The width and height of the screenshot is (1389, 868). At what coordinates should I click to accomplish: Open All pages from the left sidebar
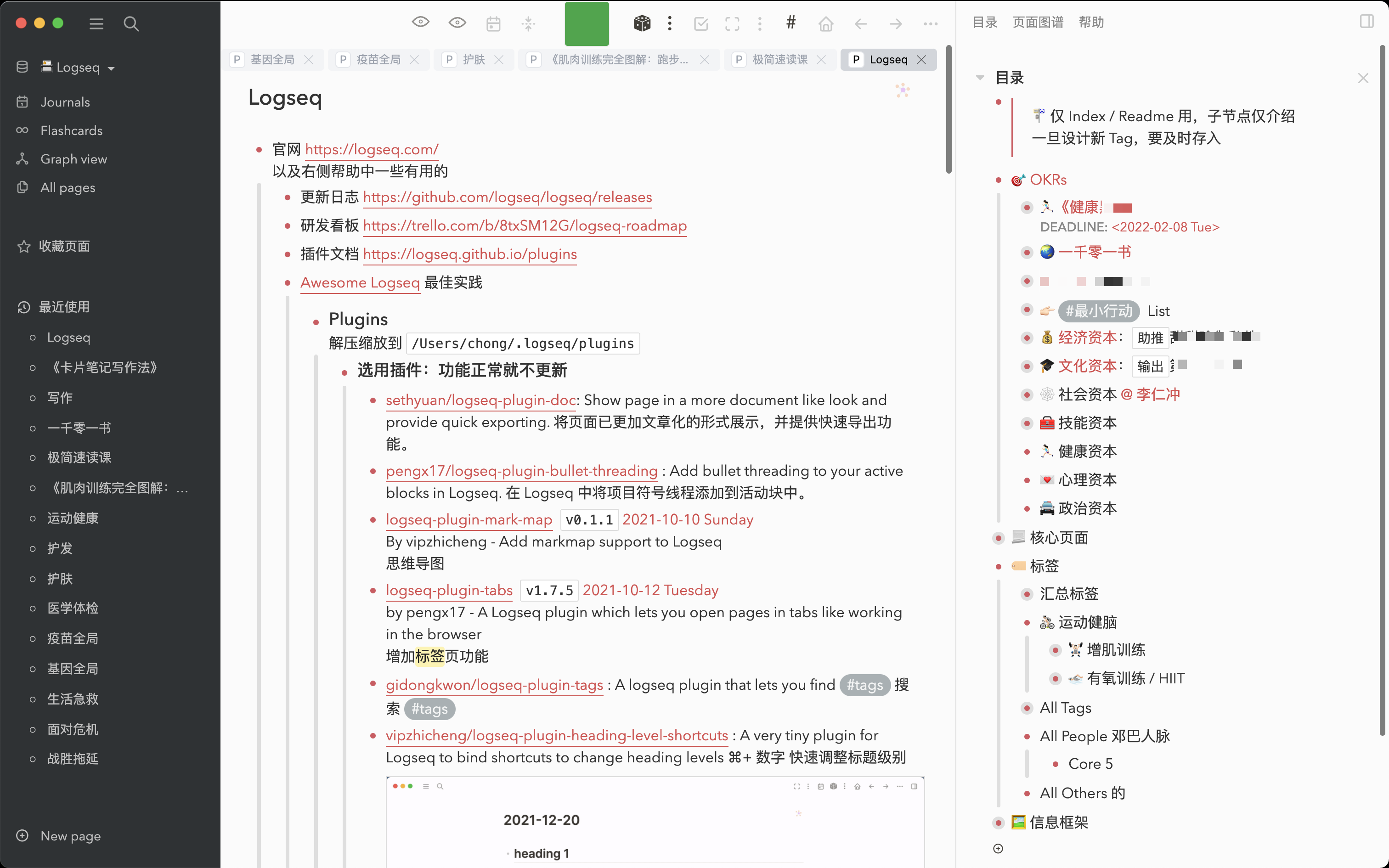(68, 188)
